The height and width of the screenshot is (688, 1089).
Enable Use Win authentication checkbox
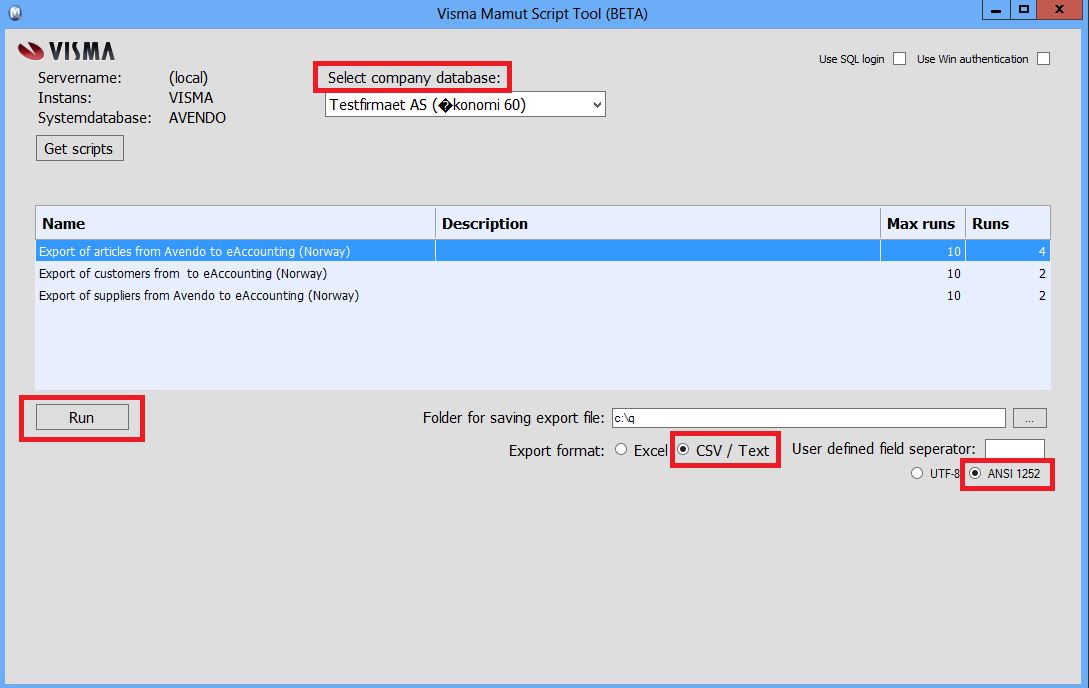click(x=1043, y=59)
